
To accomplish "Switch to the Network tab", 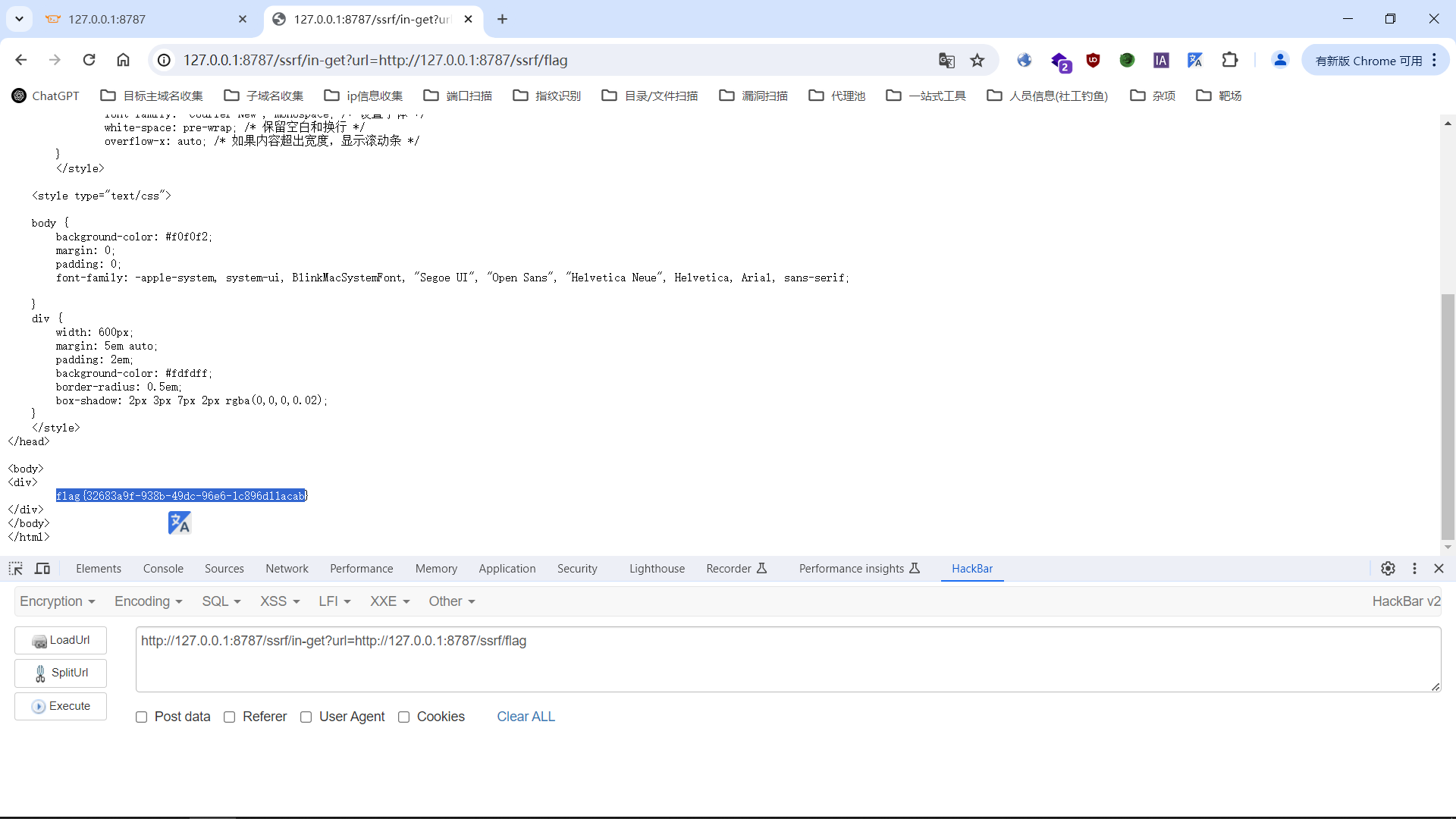I will pos(287,569).
